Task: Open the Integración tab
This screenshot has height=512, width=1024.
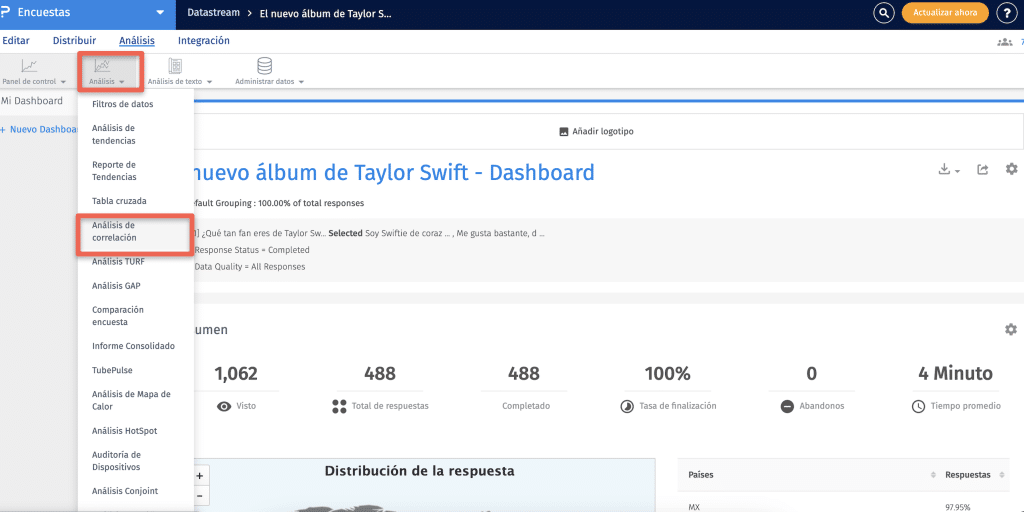Action: [203, 41]
